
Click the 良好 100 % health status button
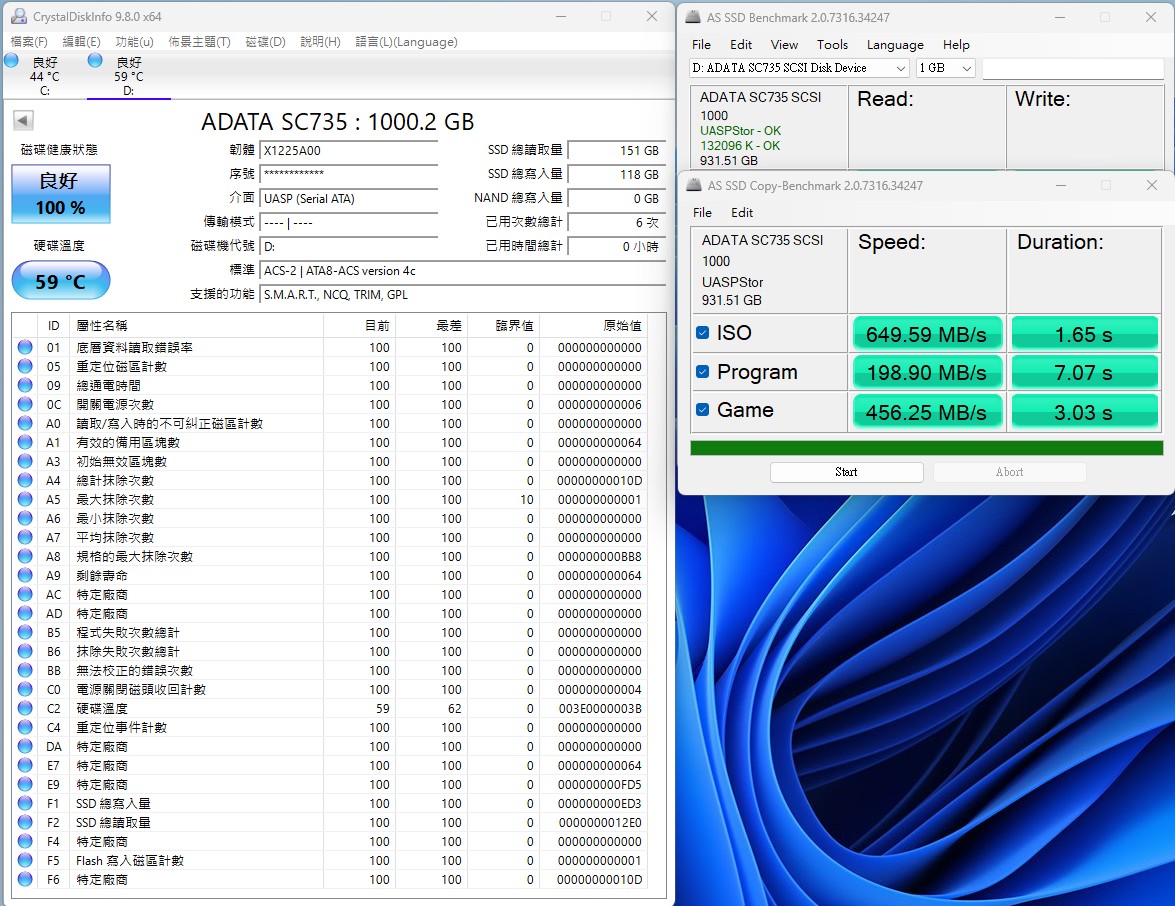pyautogui.click(x=61, y=194)
